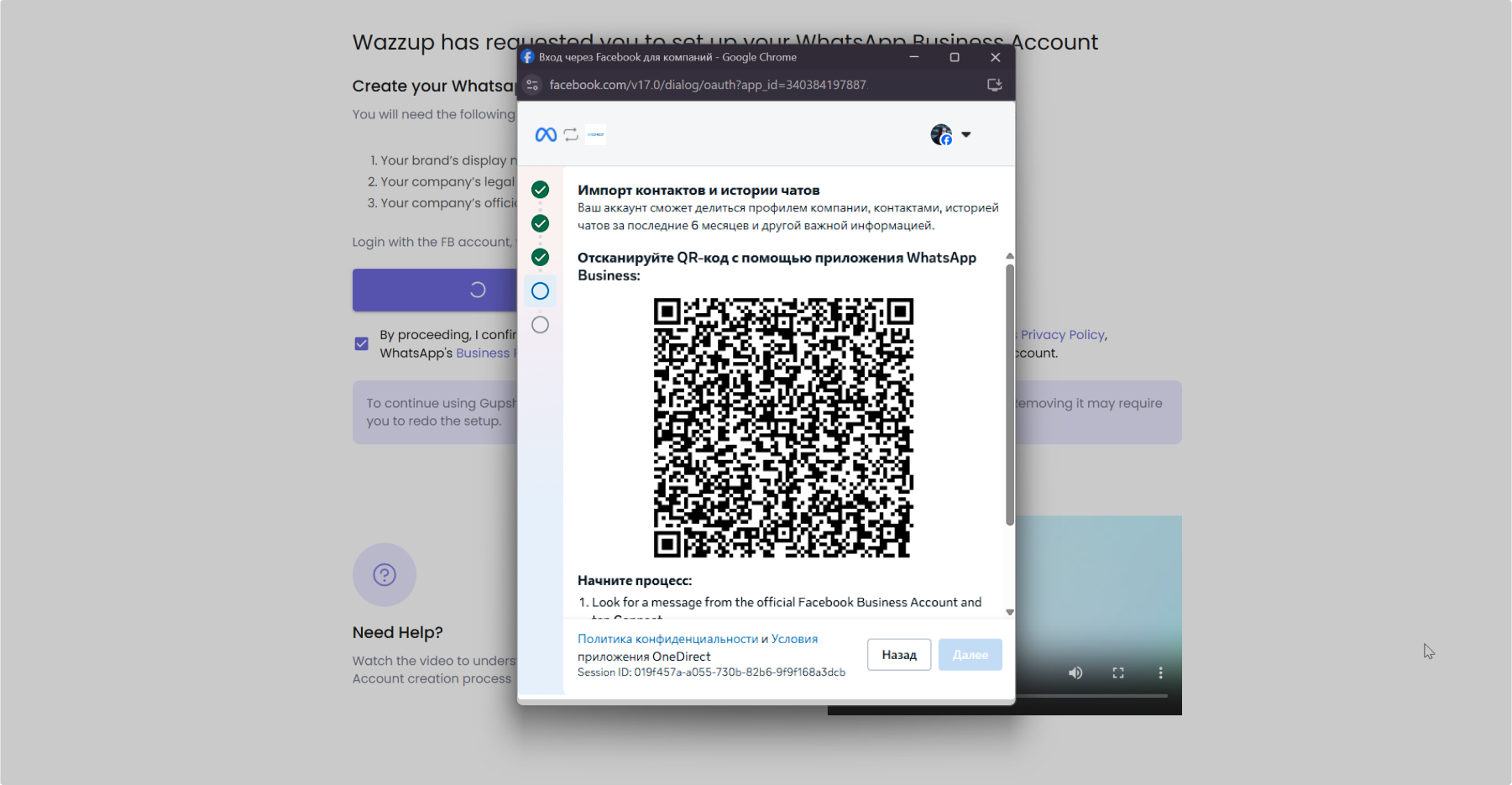1512x785 pixels.
Task: Toggle the 'By proceeding, I confirm' checkbox
Action: (x=362, y=343)
